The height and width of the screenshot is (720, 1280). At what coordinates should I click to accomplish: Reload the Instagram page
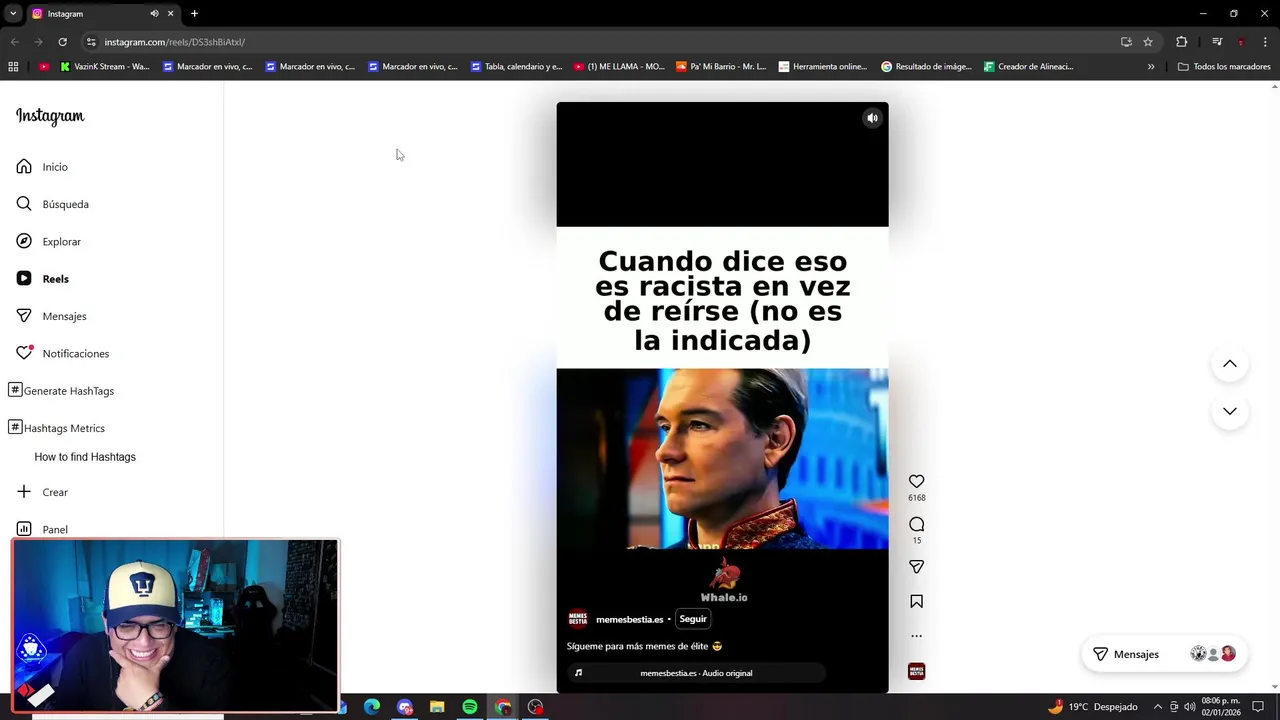62,42
